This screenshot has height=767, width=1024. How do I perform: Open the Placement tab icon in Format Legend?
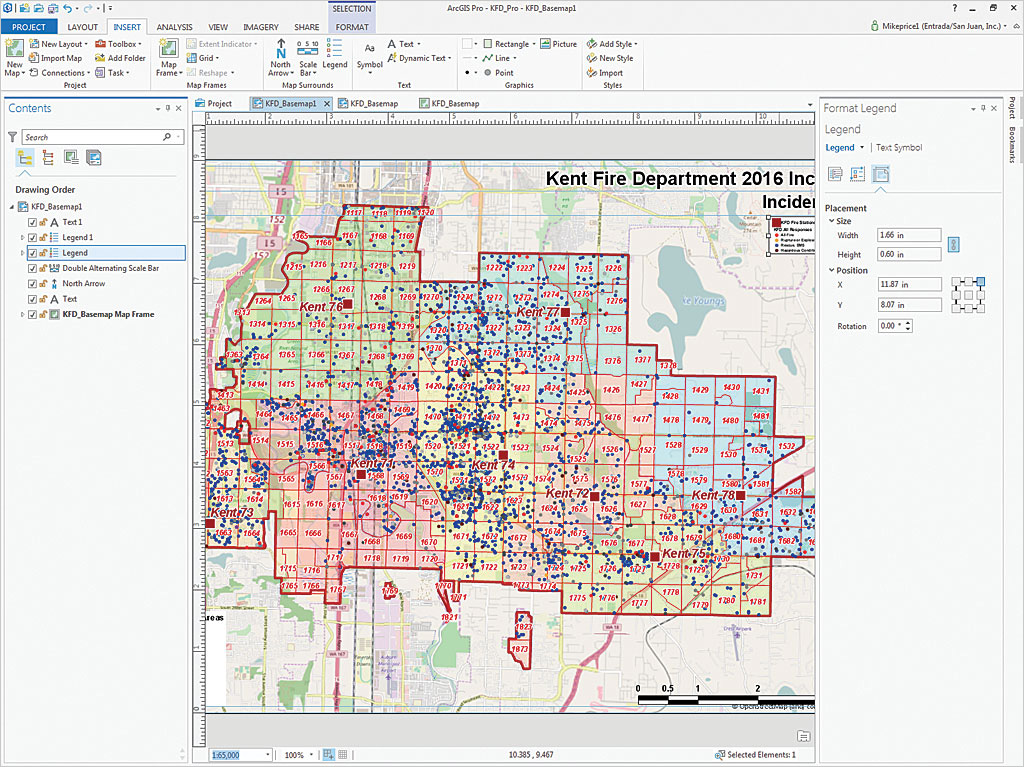pos(881,175)
